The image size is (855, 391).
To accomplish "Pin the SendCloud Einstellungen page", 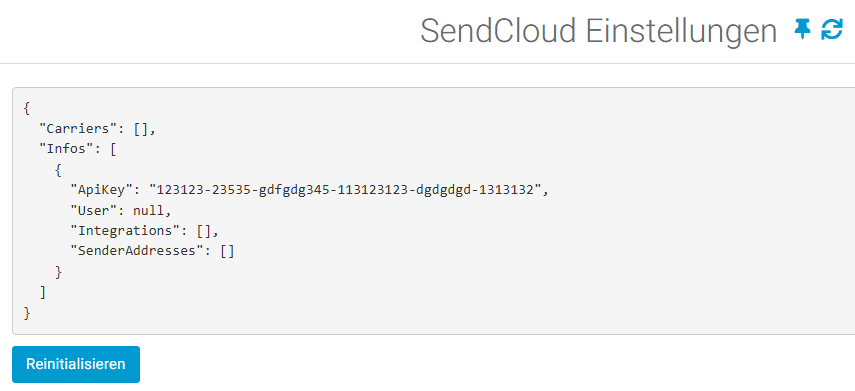I will tap(802, 29).
